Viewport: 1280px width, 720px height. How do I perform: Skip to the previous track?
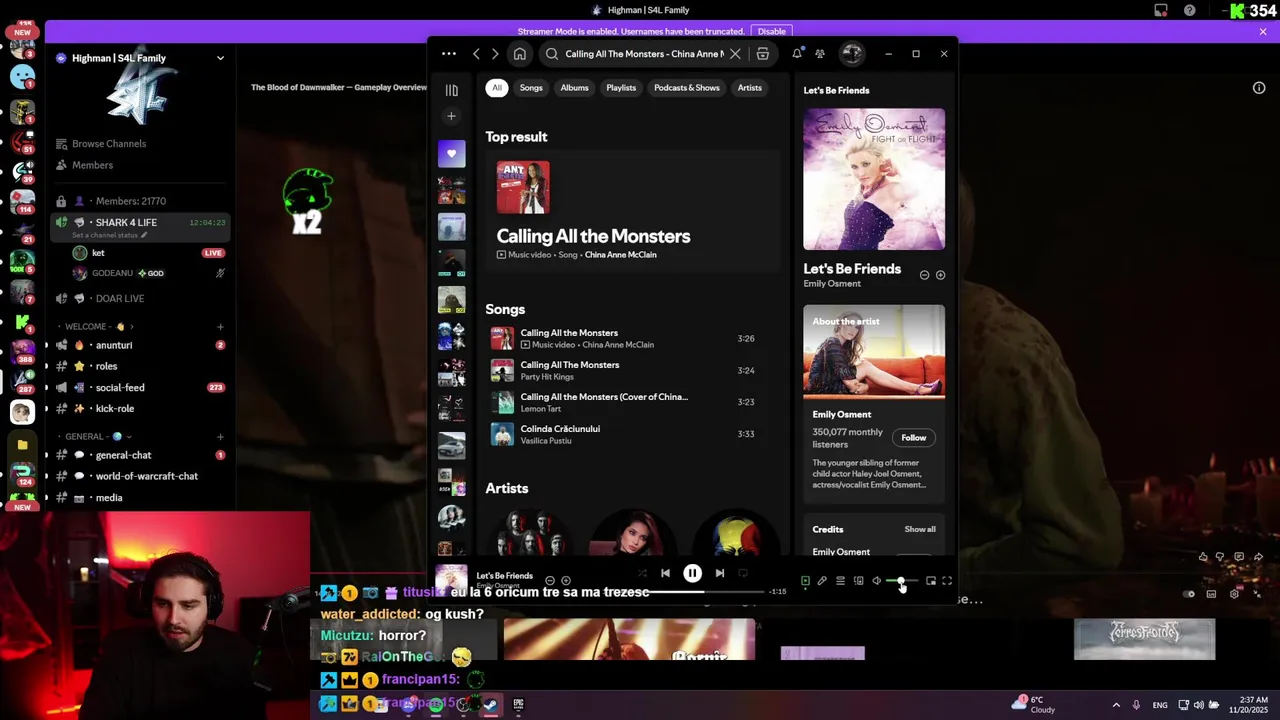click(x=665, y=573)
